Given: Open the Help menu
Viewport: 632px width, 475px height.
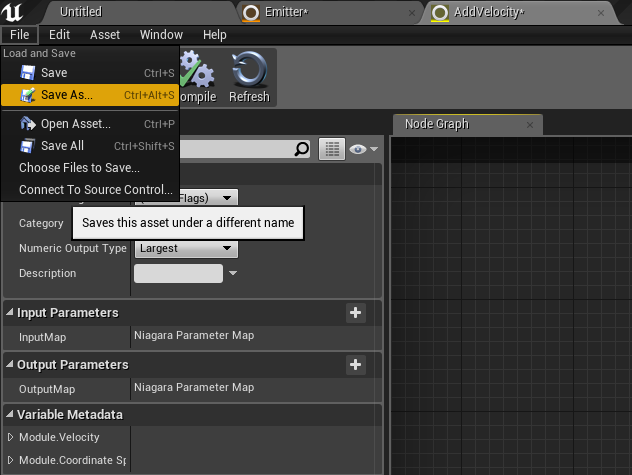Looking at the screenshot, I should [x=214, y=35].
